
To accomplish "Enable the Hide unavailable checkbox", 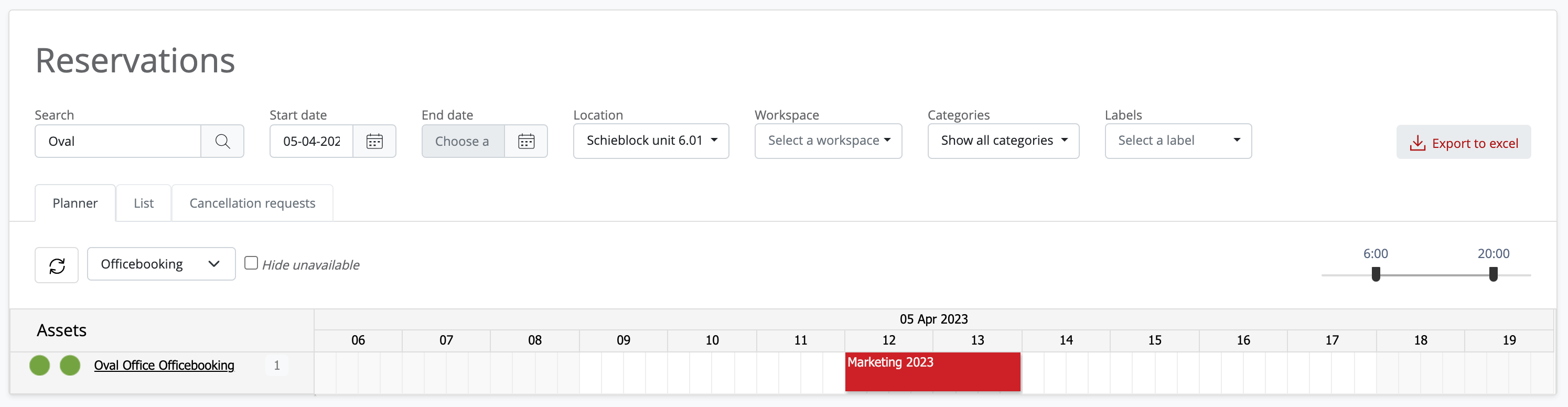I will point(251,263).
